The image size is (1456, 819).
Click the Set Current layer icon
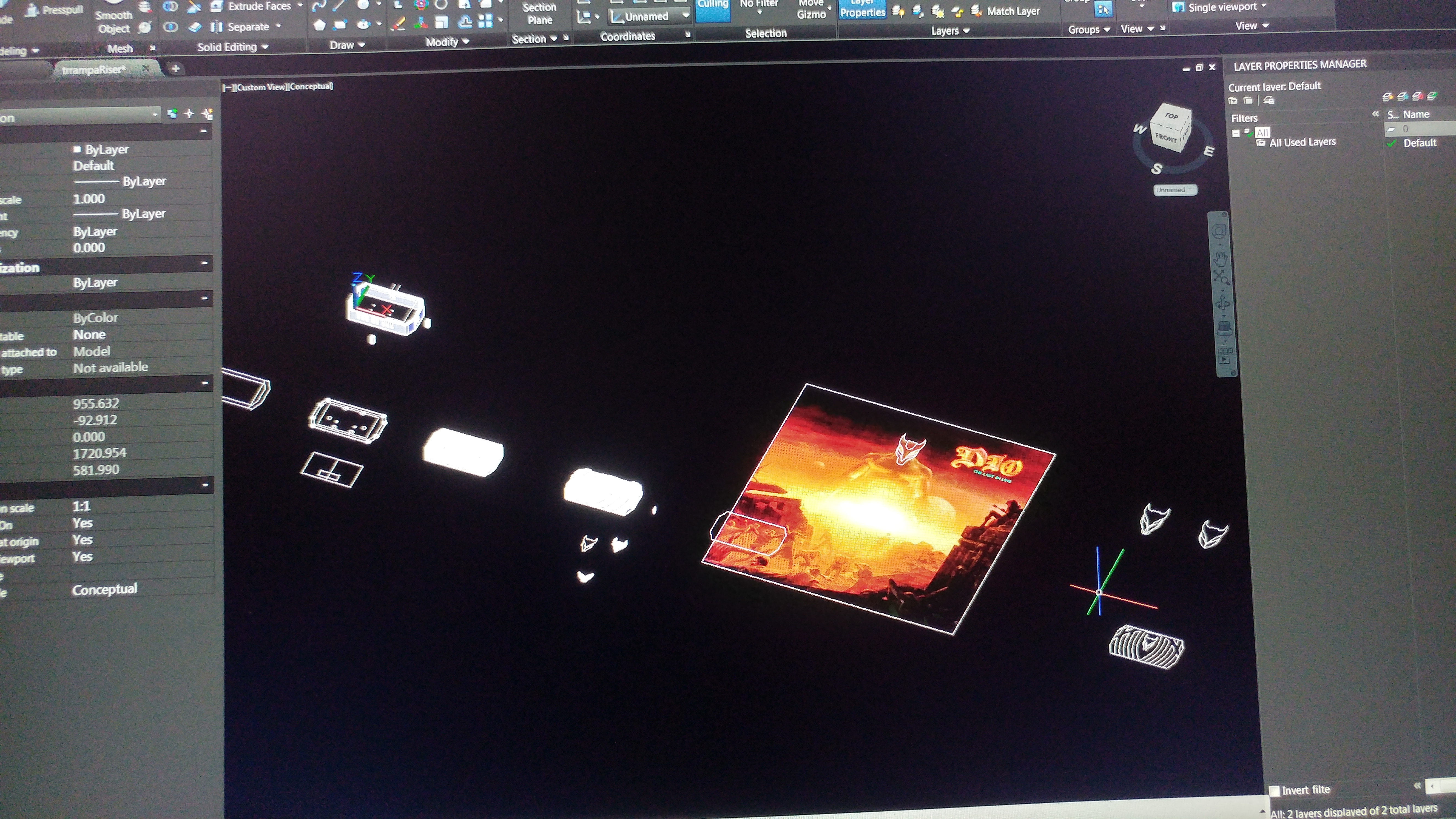pos(1432,96)
